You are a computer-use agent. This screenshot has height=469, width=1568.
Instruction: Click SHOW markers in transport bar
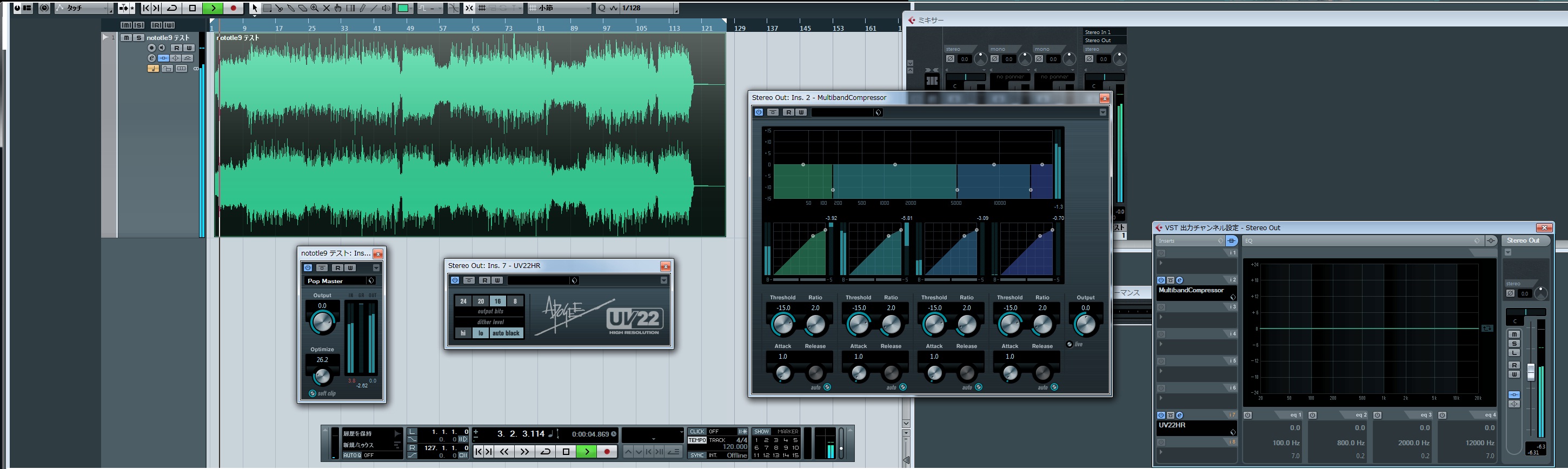point(761,432)
